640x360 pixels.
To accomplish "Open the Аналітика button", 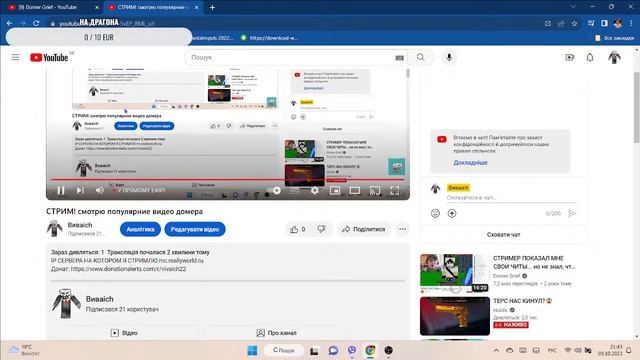I will point(140,229).
